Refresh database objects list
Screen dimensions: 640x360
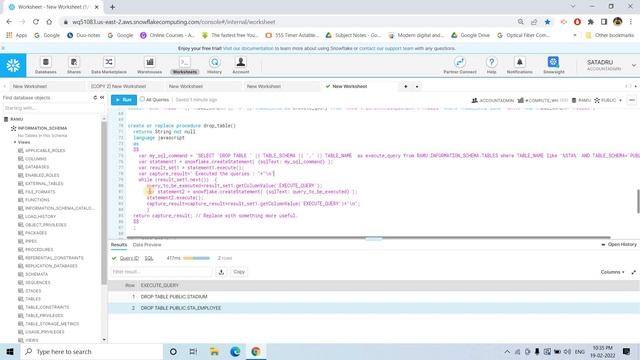point(95,98)
